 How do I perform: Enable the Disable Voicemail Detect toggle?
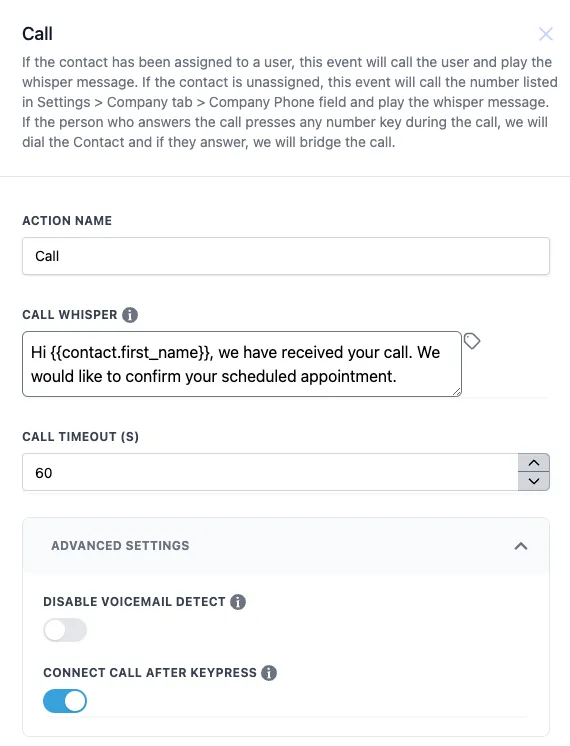pyautogui.click(x=65, y=630)
